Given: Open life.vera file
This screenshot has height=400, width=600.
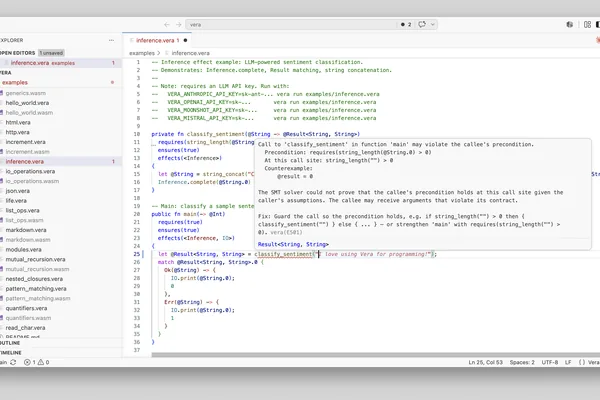Looking at the screenshot, I should point(16,201).
